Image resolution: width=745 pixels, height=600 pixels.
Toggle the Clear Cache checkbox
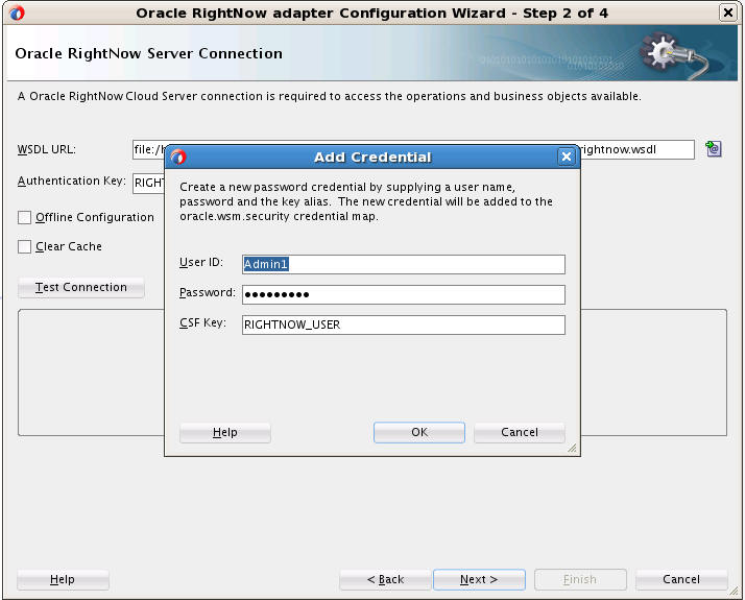point(24,247)
